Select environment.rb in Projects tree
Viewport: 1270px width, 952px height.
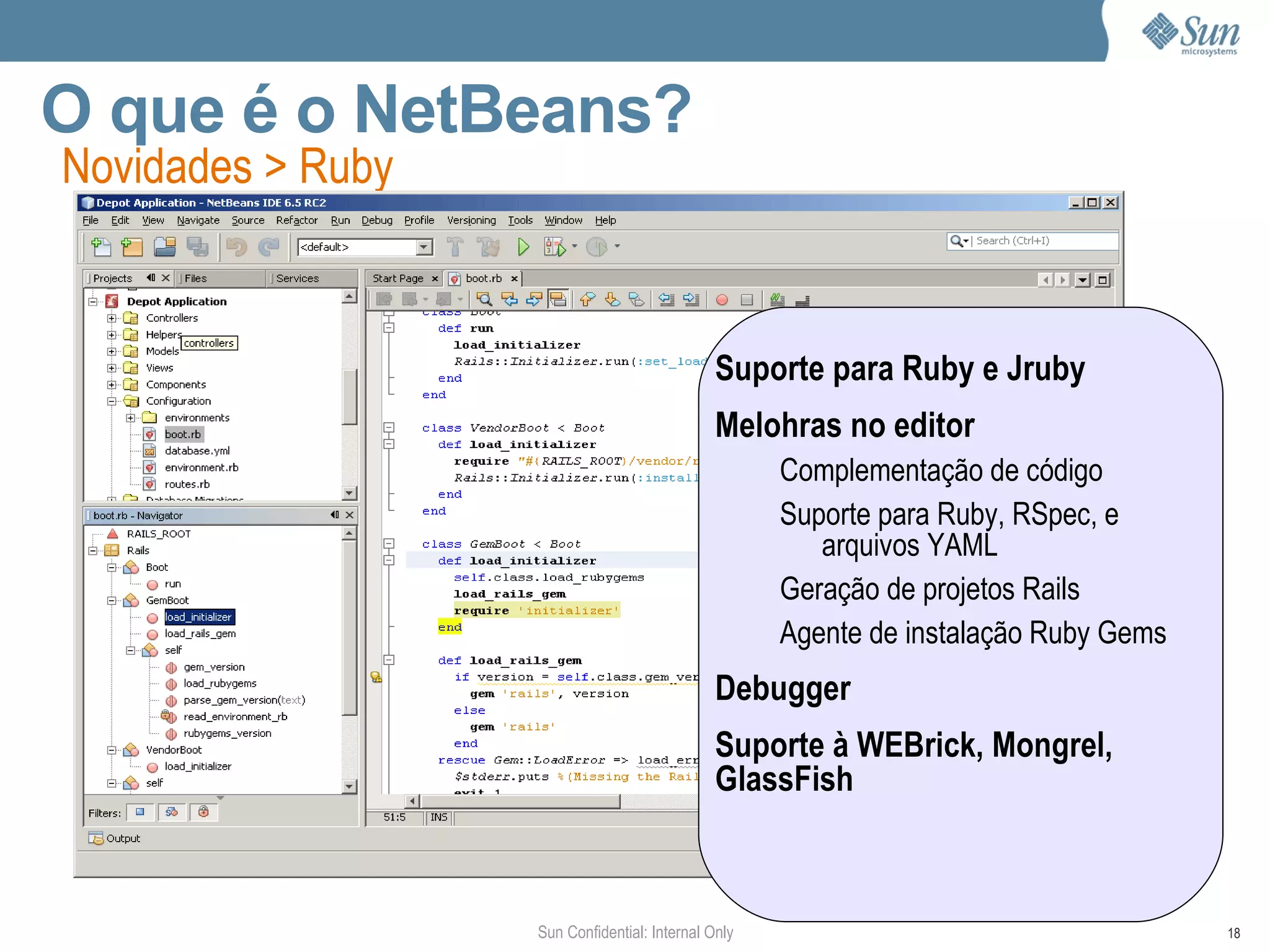click(x=202, y=467)
